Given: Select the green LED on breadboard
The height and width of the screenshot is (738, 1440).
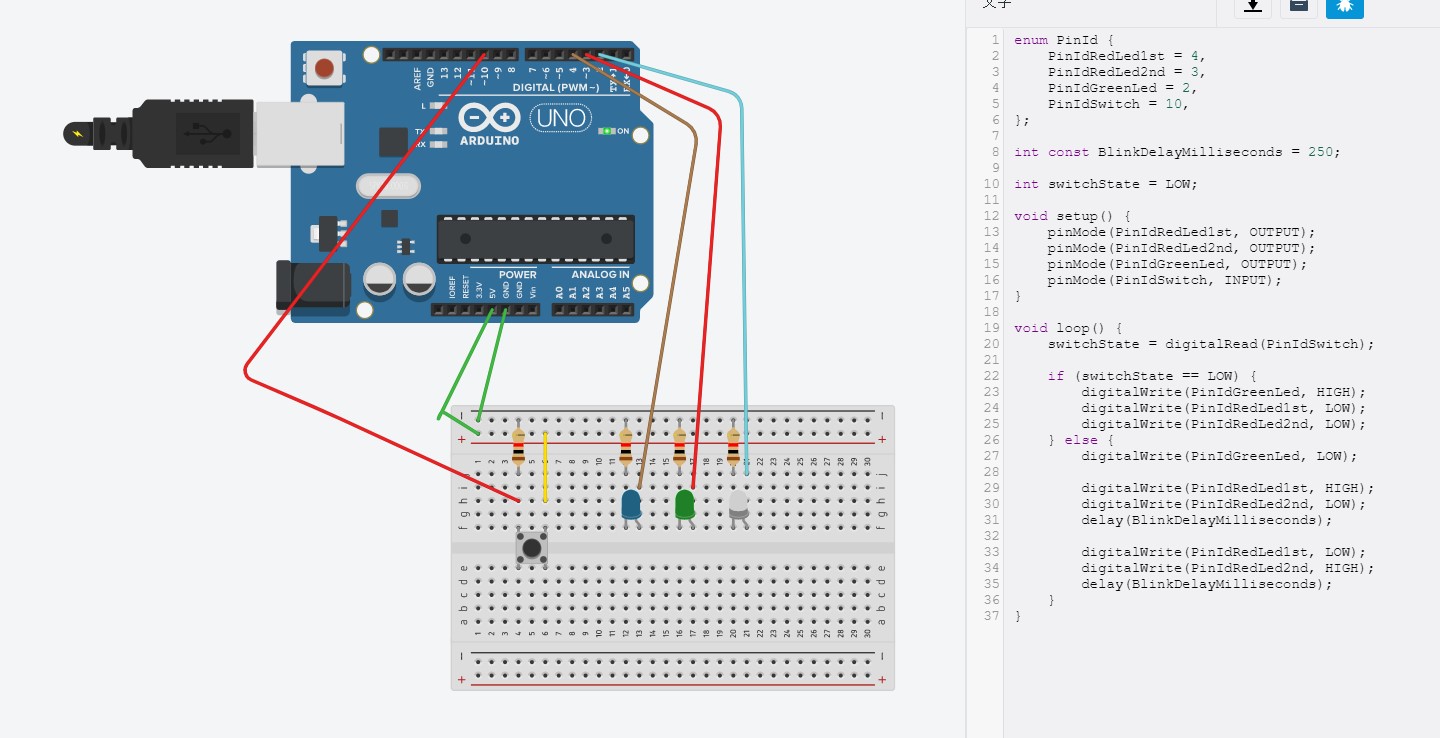Looking at the screenshot, I should click(685, 504).
